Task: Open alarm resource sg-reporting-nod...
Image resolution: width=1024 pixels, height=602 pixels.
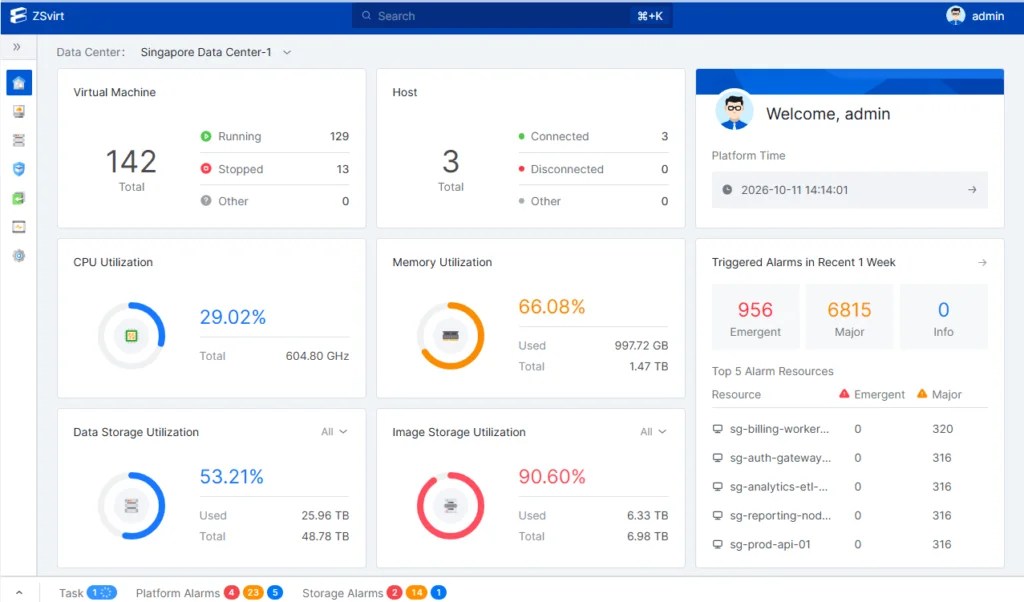Action: click(x=780, y=515)
